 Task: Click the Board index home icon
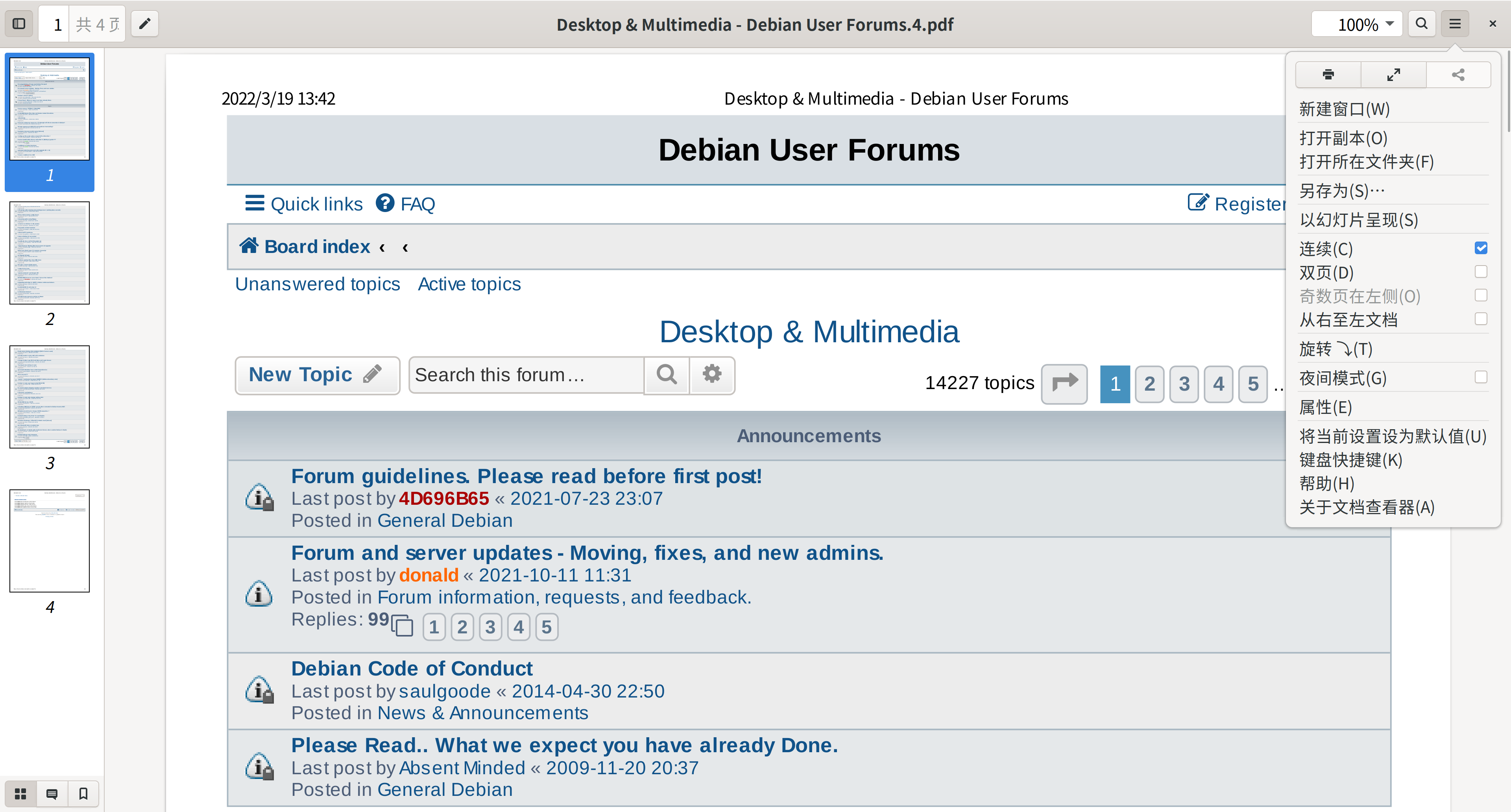[249, 245]
